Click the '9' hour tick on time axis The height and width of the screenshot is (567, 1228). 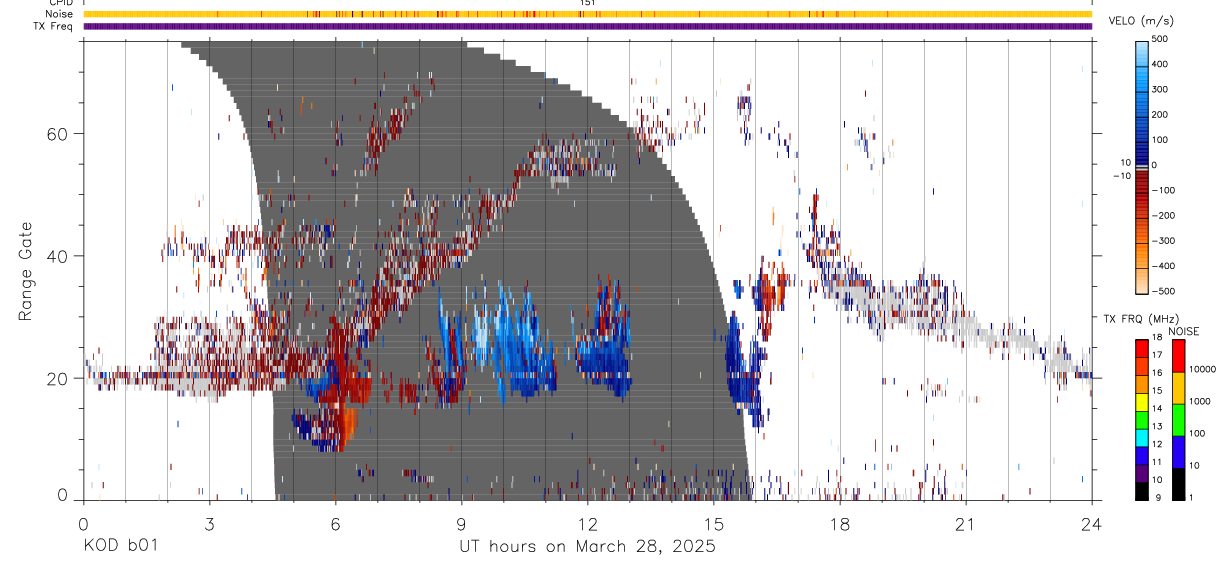(461, 523)
